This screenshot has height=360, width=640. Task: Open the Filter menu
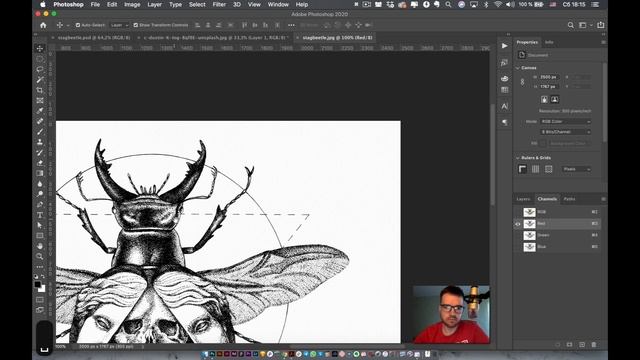[219, 4]
